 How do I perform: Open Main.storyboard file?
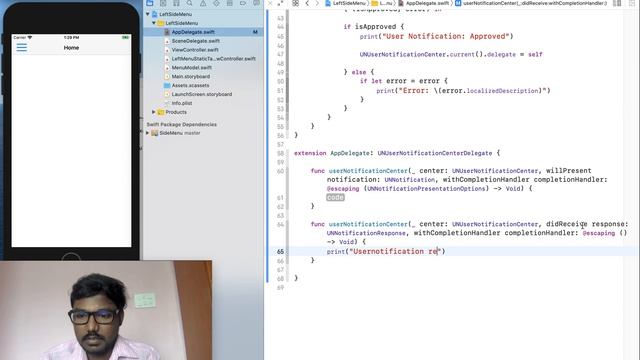click(191, 76)
